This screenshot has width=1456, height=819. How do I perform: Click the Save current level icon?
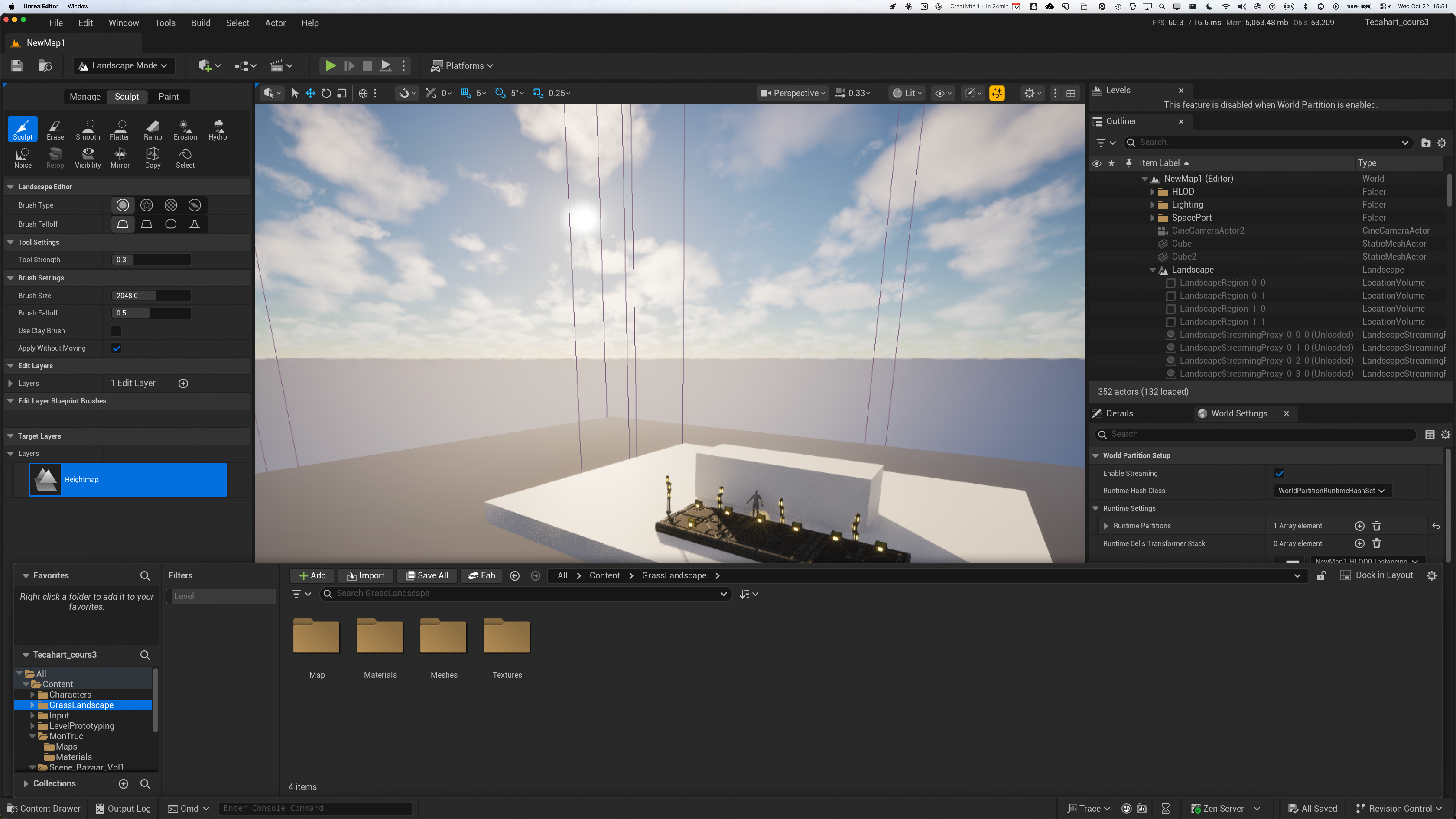coord(17,66)
